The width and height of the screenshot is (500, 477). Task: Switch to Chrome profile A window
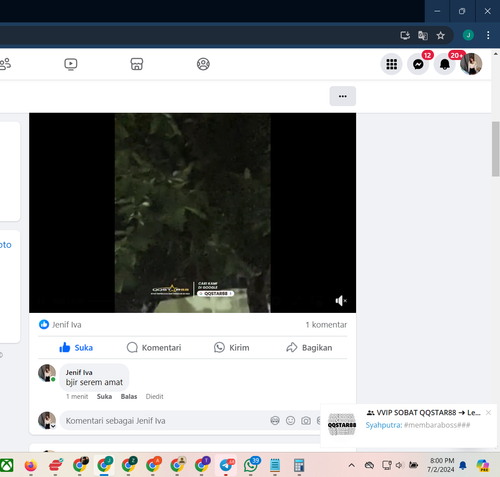(153, 465)
